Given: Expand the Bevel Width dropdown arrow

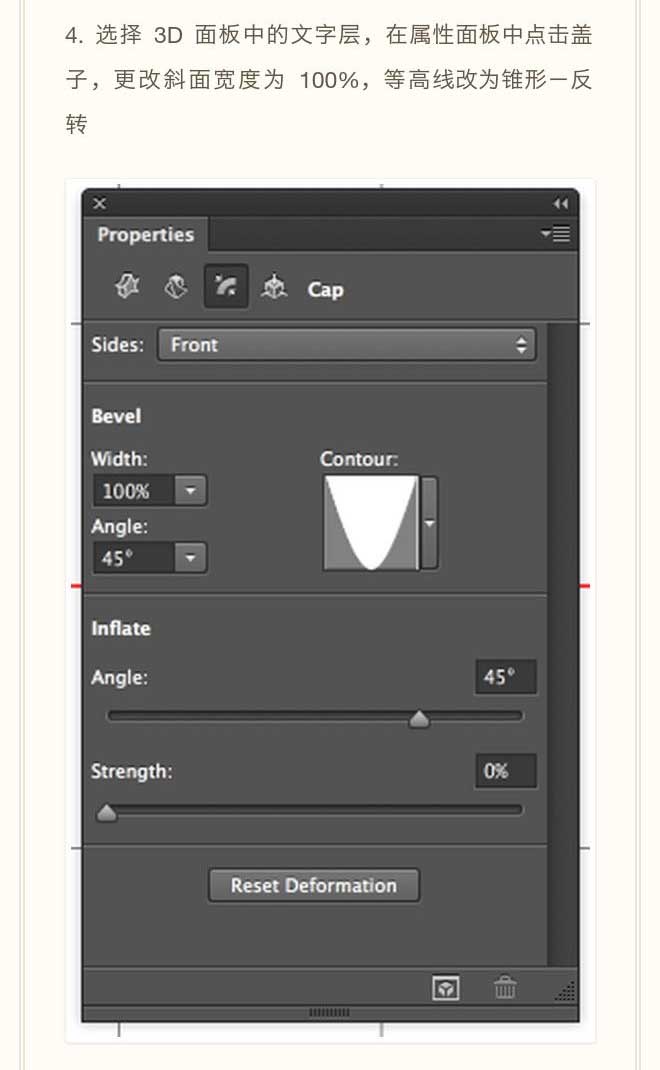Looking at the screenshot, I should click(191, 491).
